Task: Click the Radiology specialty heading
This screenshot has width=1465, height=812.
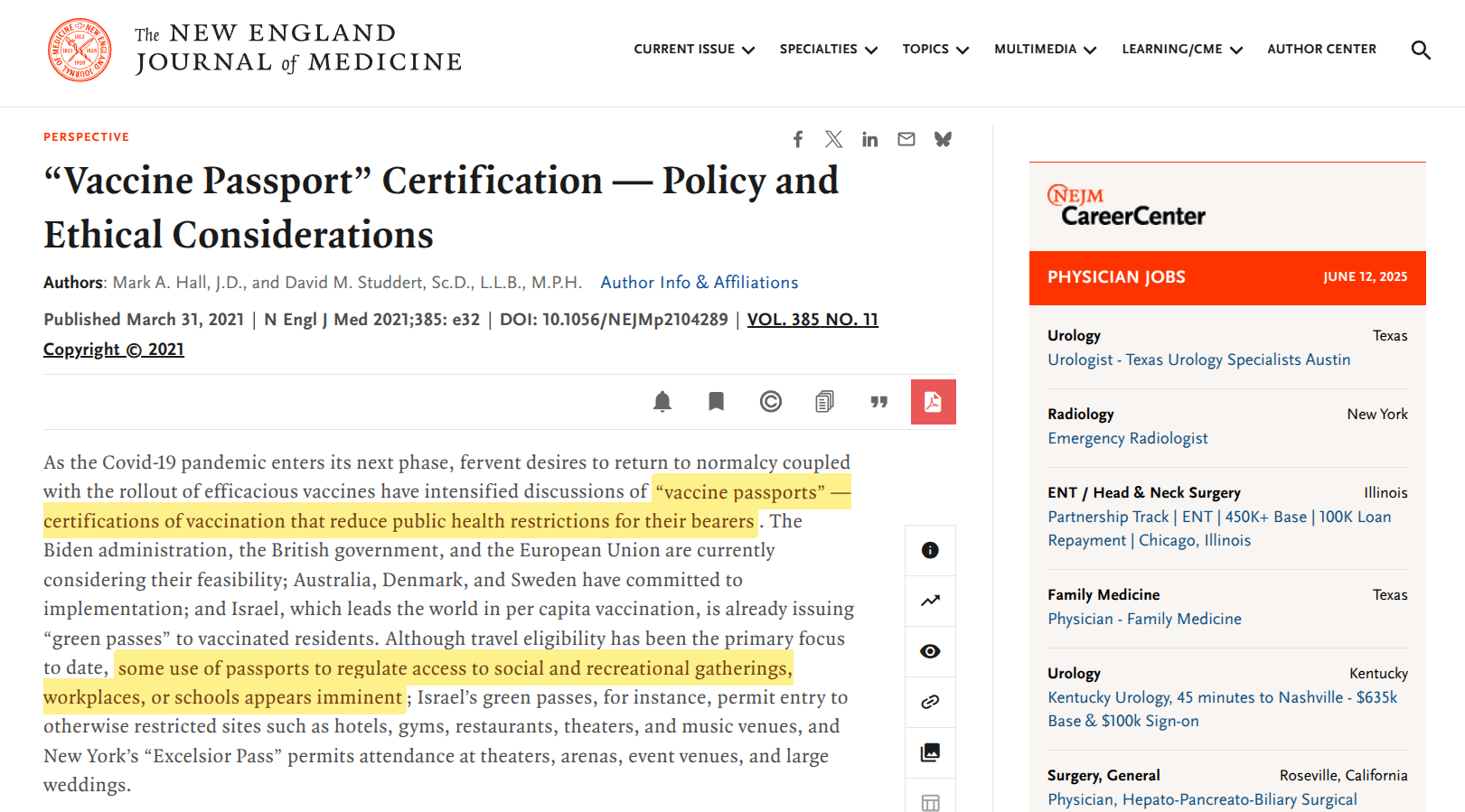Action: (1080, 414)
